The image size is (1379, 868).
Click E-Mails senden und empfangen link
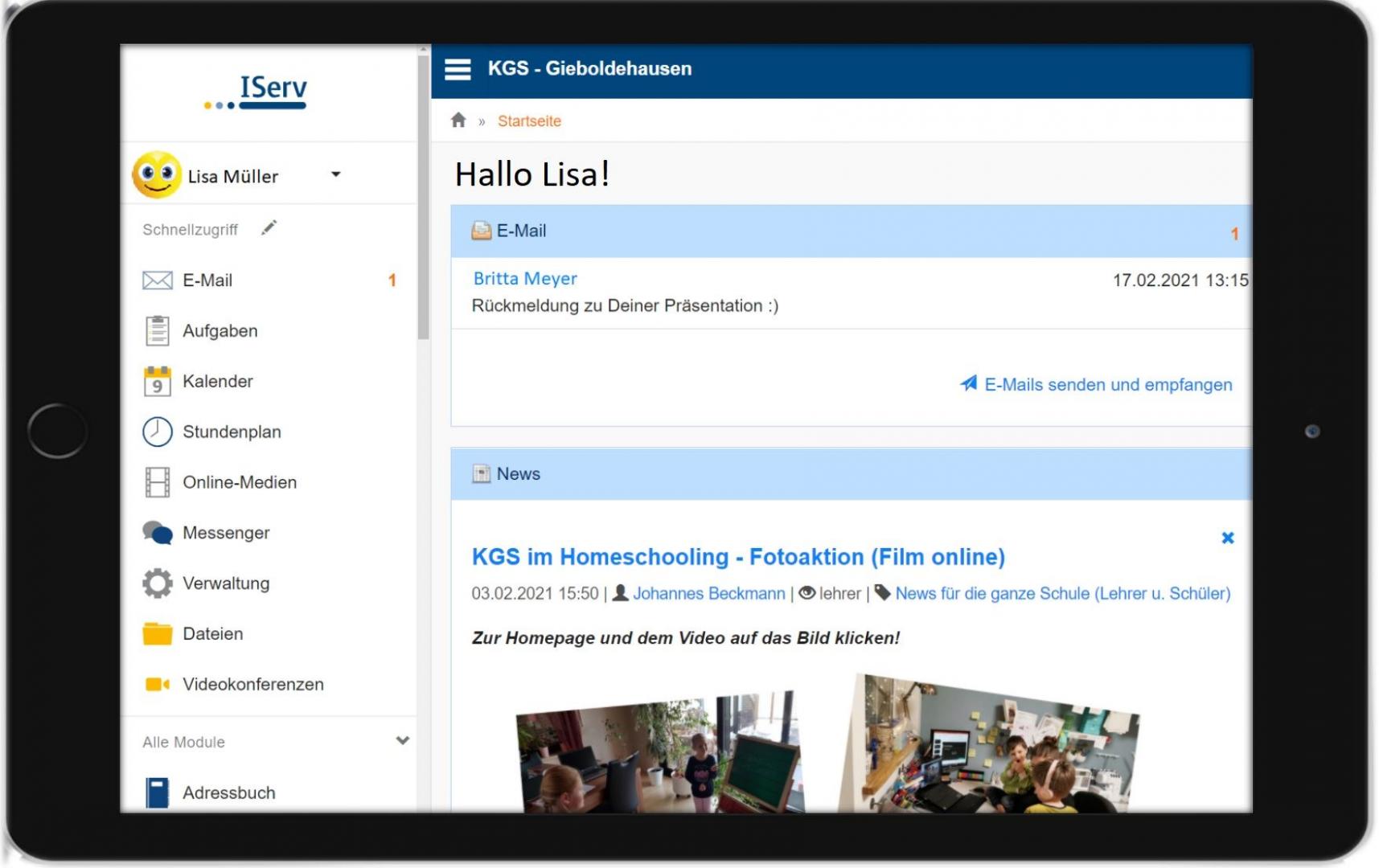point(1107,385)
